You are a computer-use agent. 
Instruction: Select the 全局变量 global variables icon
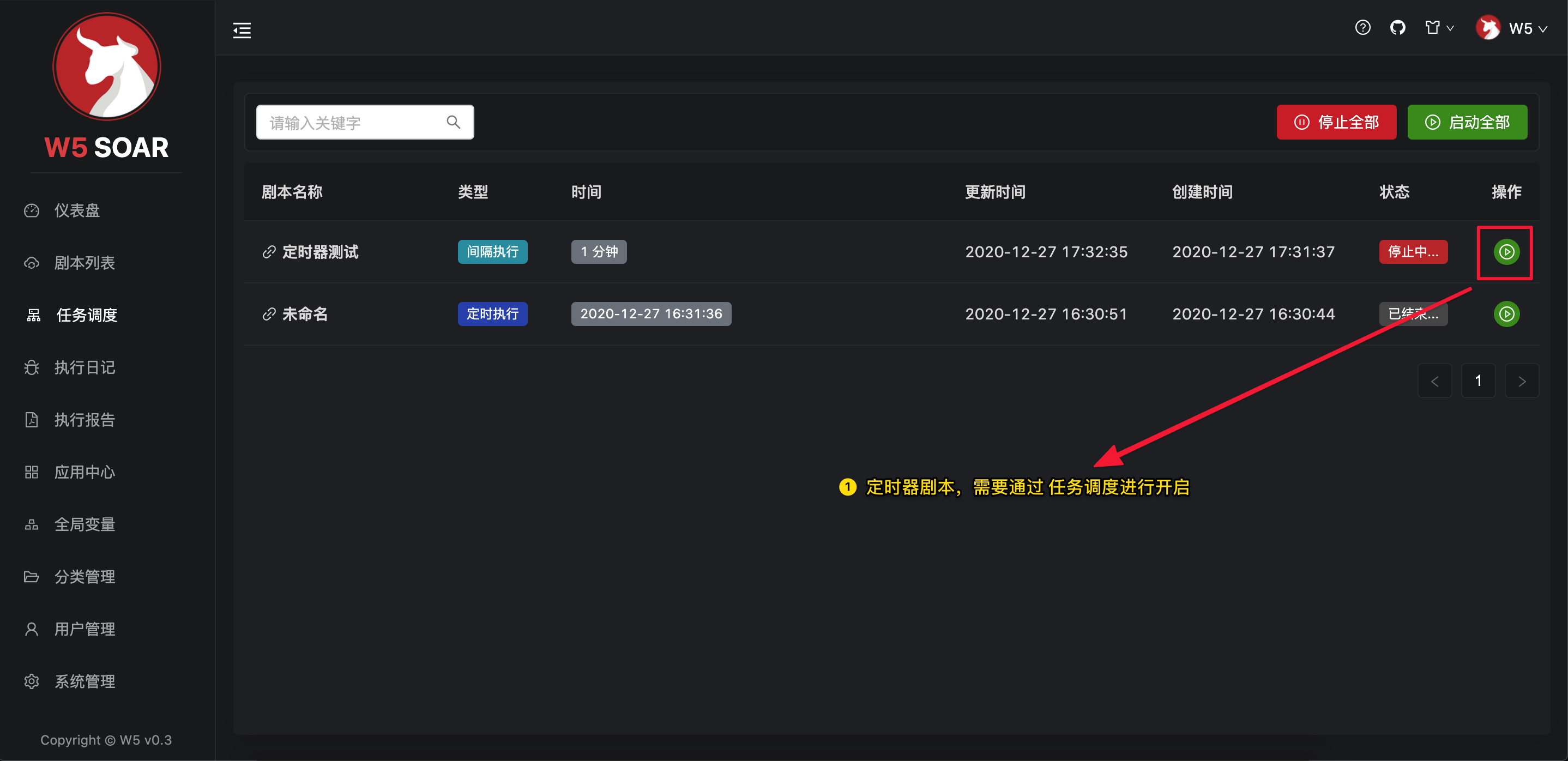(x=31, y=524)
